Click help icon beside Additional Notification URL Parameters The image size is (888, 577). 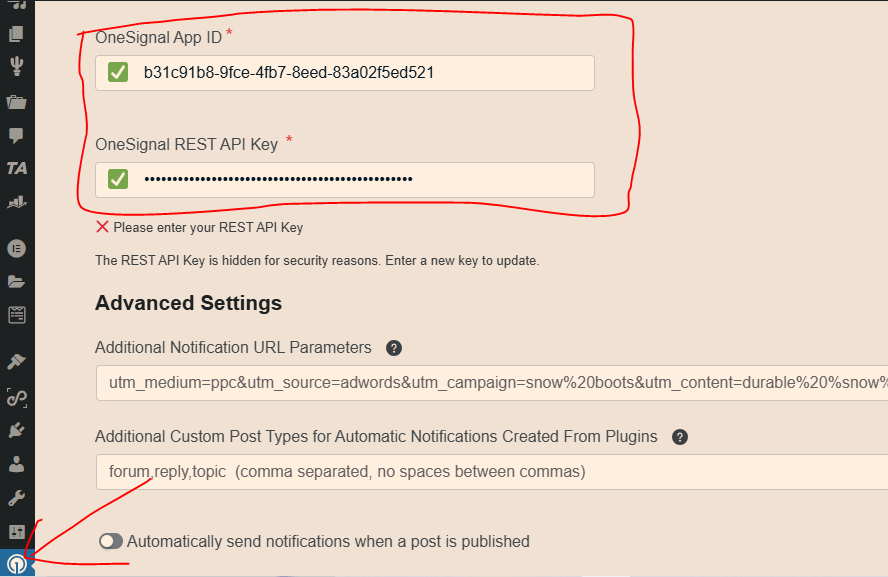click(394, 348)
